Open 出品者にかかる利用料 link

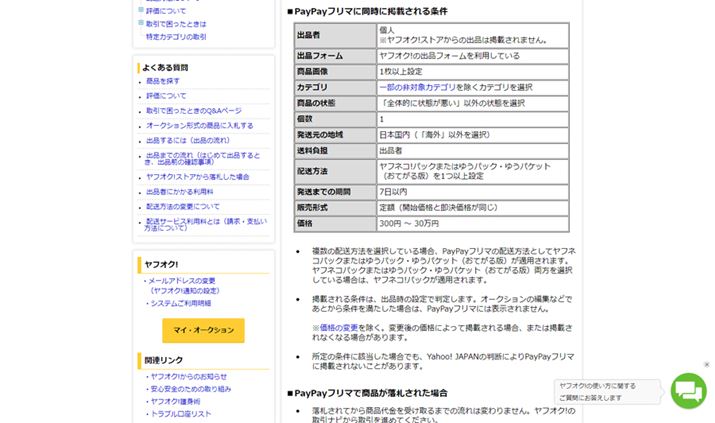pos(180,191)
